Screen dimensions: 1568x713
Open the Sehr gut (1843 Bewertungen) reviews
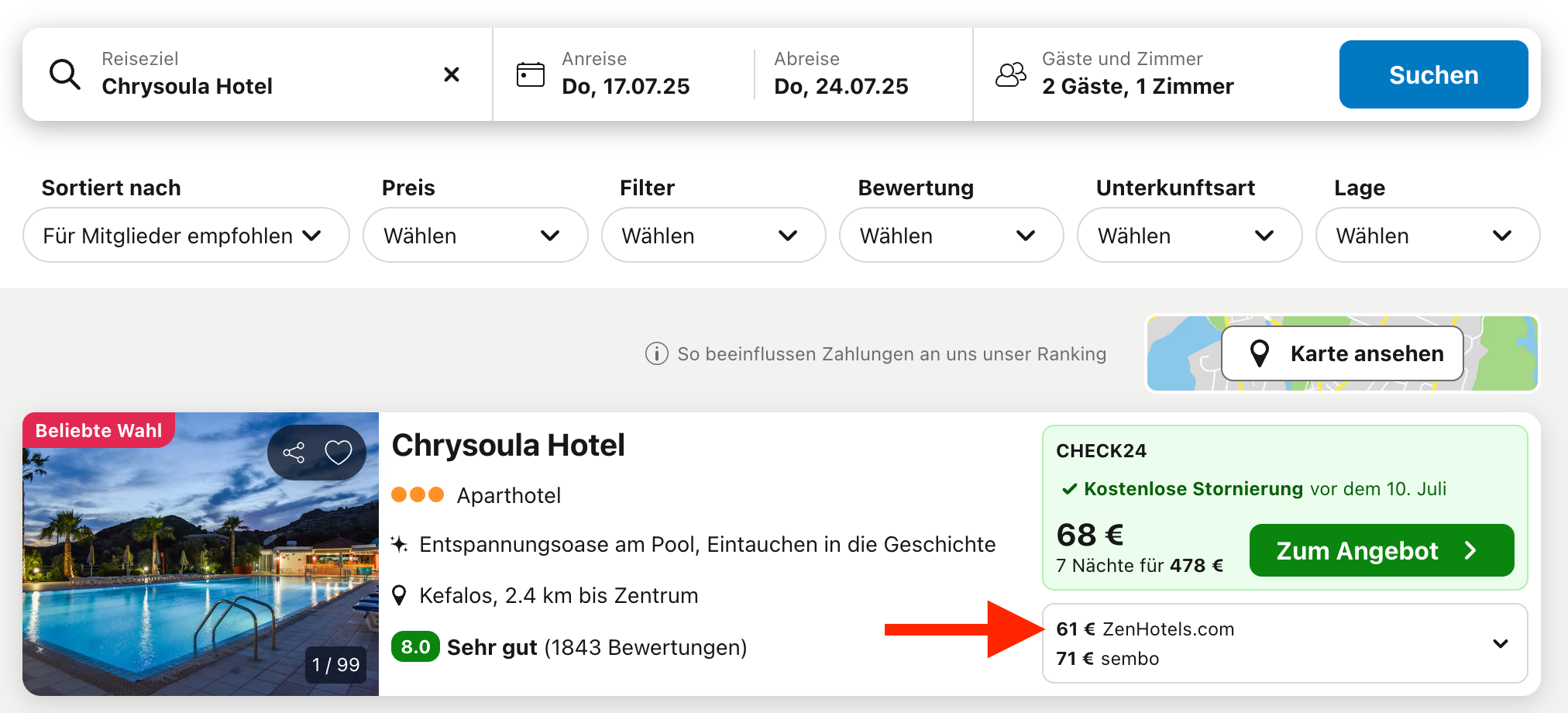click(597, 647)
